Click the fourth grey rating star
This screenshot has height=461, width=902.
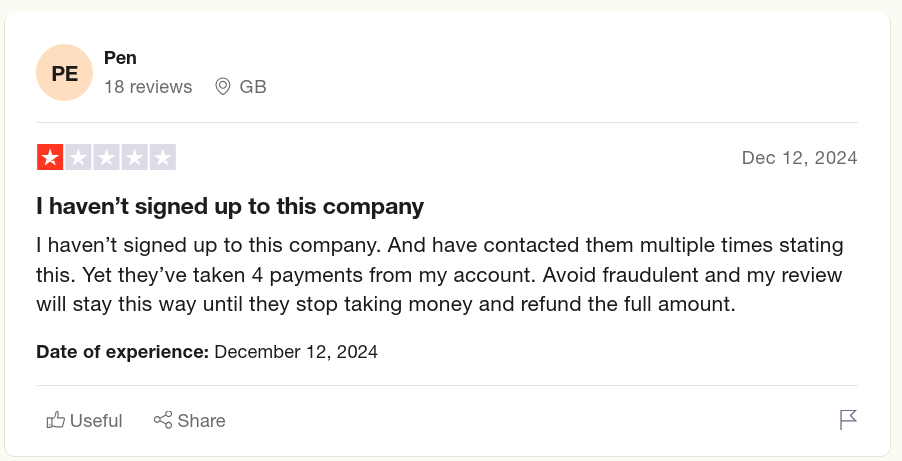pos(135,157)
